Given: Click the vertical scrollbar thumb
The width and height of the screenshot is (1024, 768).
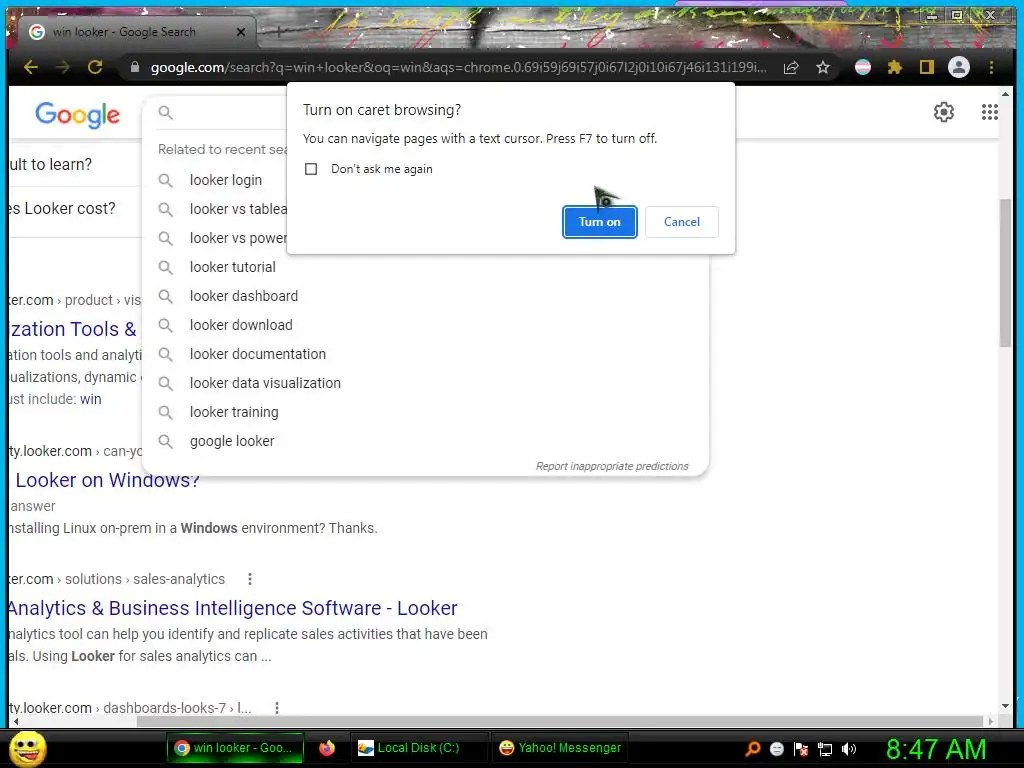Looking at the screenshot, I should (x=1005, y=272).
